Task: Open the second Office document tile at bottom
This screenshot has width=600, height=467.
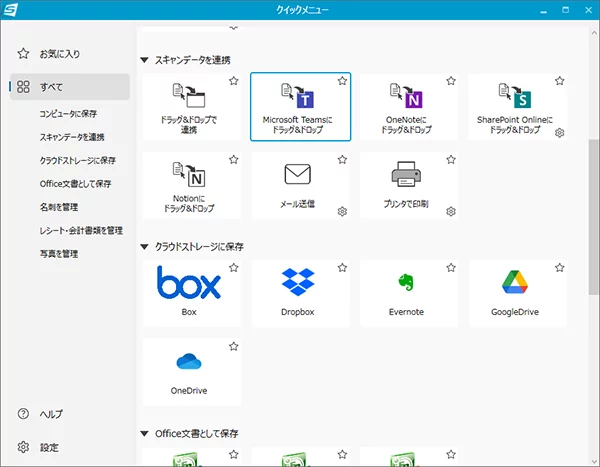Action: click(300, 457)
